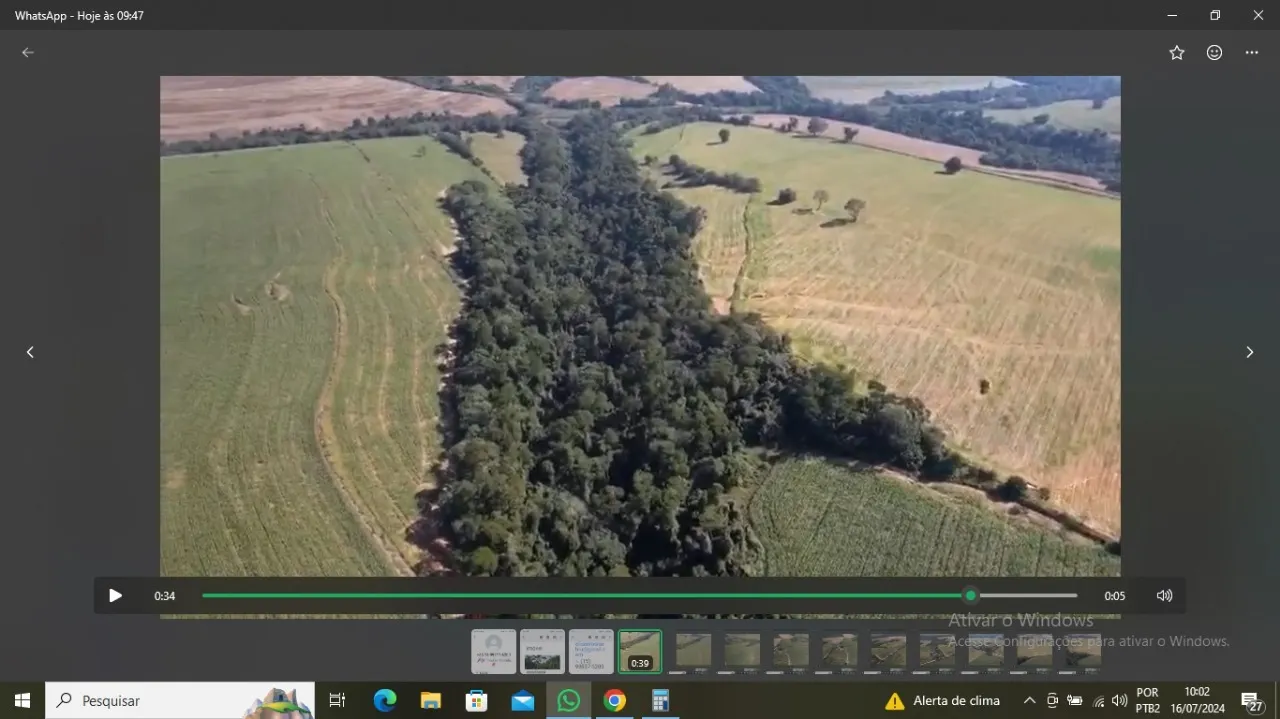
Task: Open the notification center with 27 notifications
Action: coord(1253,701)
